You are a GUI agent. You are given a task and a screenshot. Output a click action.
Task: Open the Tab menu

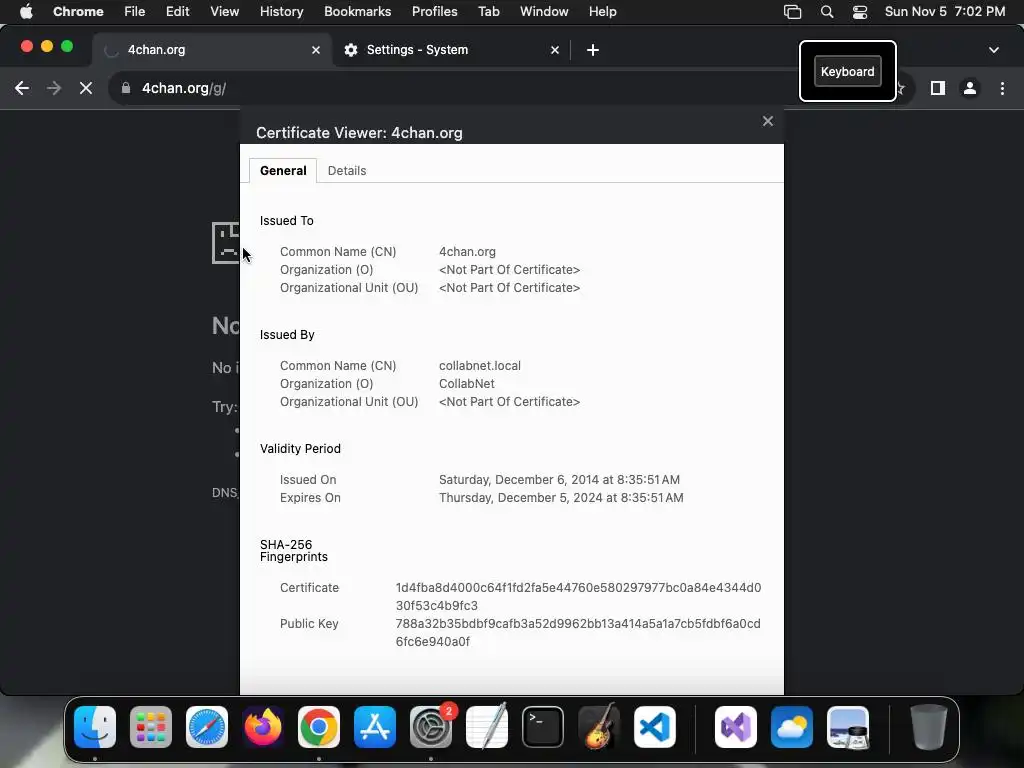(x=488, y=12)
